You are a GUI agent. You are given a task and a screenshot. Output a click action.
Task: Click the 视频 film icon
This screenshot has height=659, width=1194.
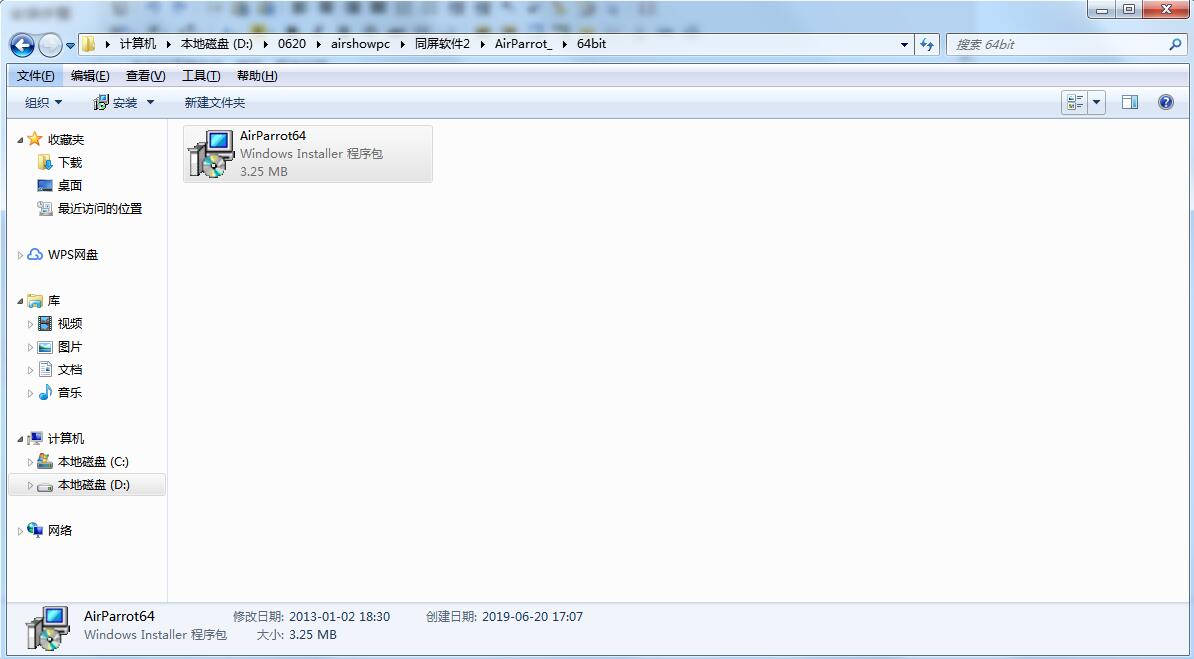(45, 323)
